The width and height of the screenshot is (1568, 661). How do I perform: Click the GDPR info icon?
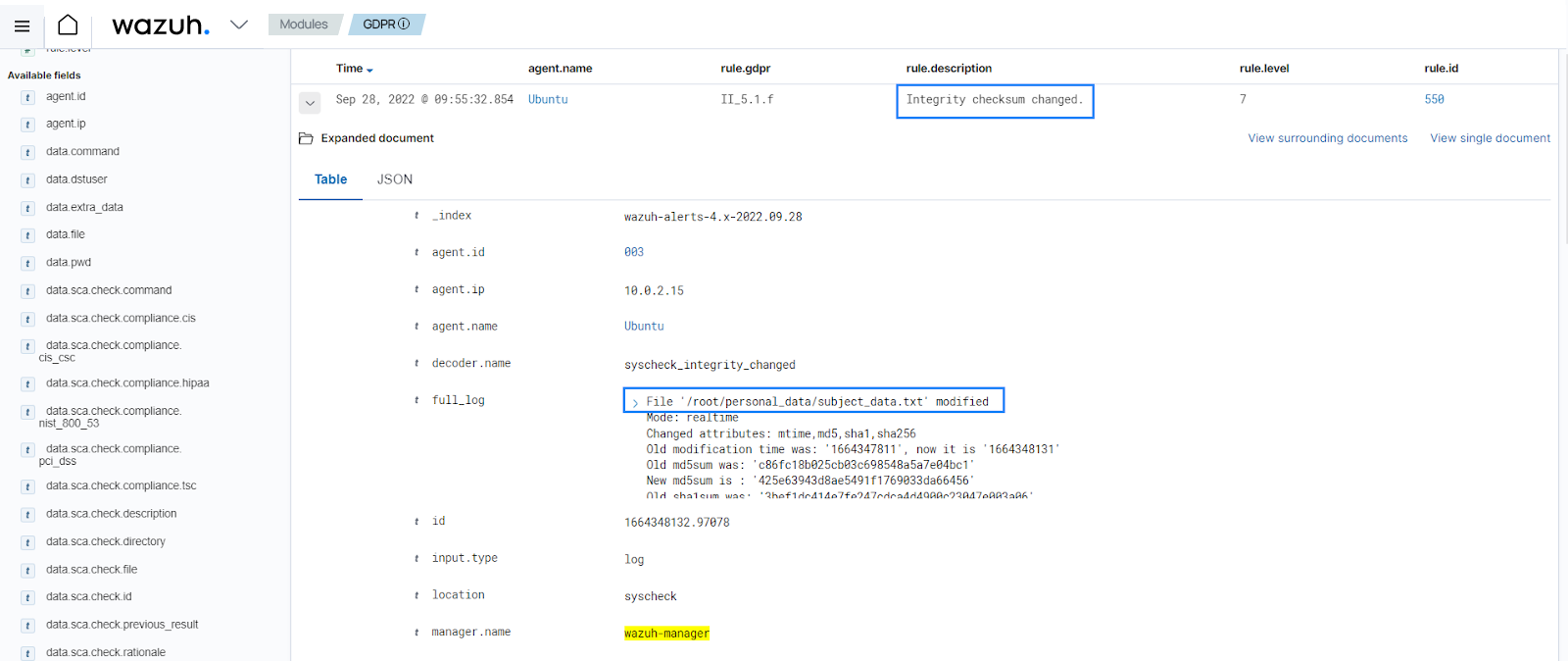click(404, 25)
